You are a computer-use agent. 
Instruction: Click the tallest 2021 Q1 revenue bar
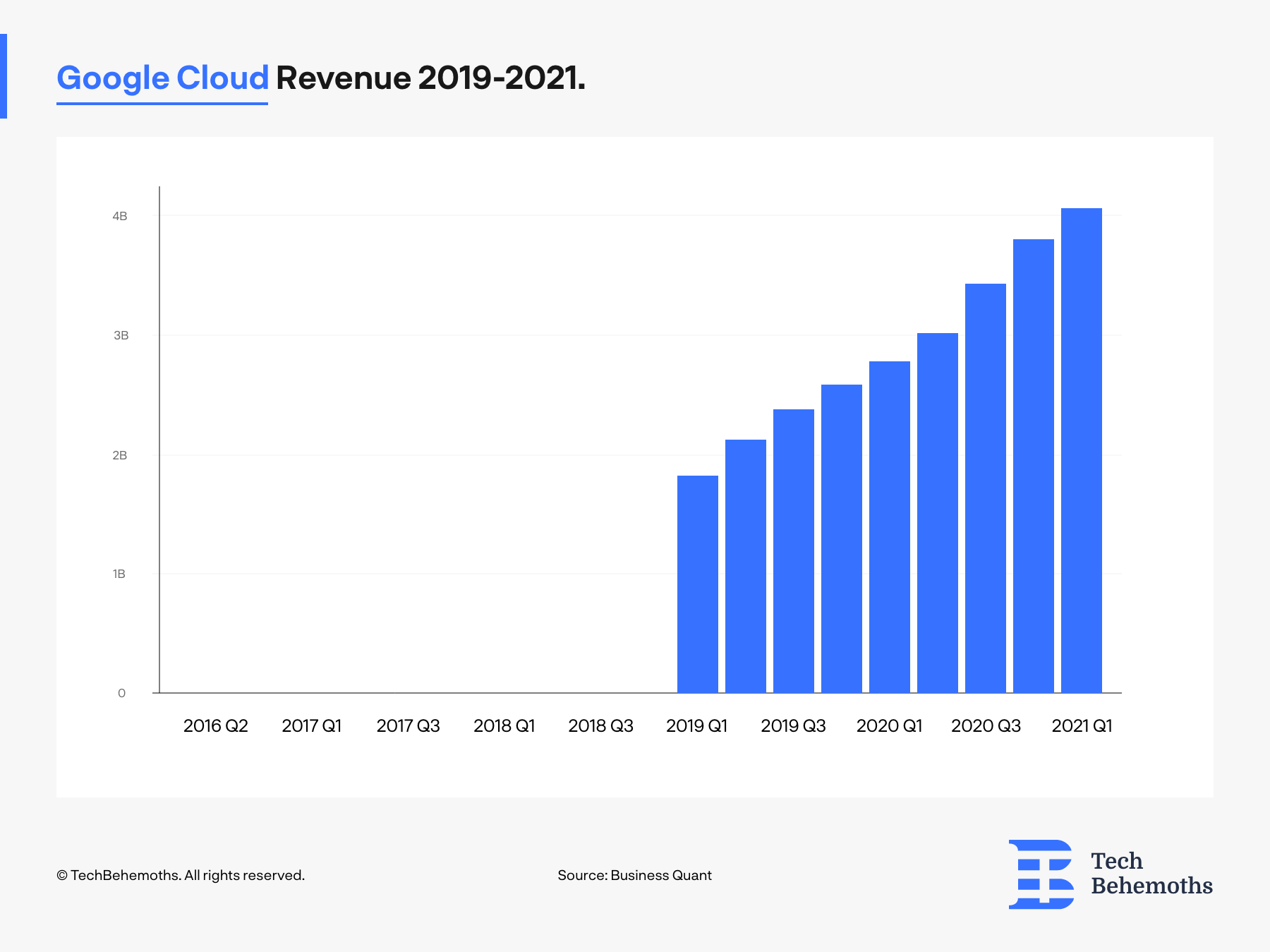pos(1082,450)
